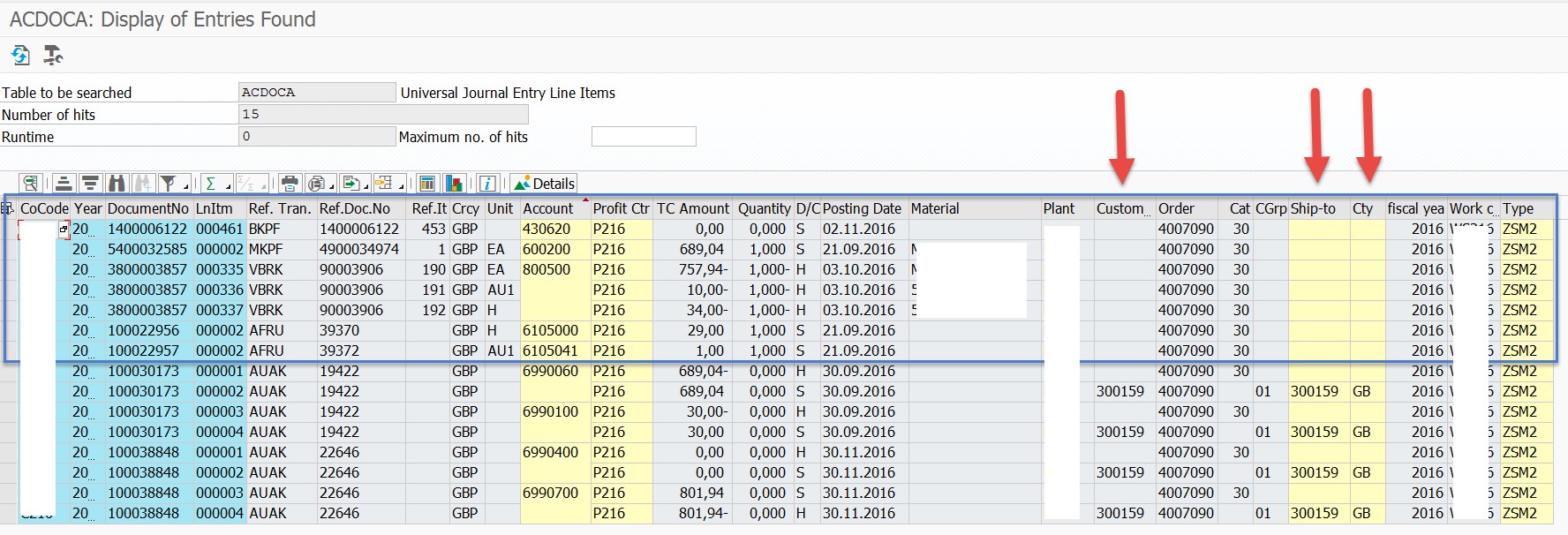This screenshot has width=1568, height=535.
Task: Select the Account column header
Action: (547, 208)
